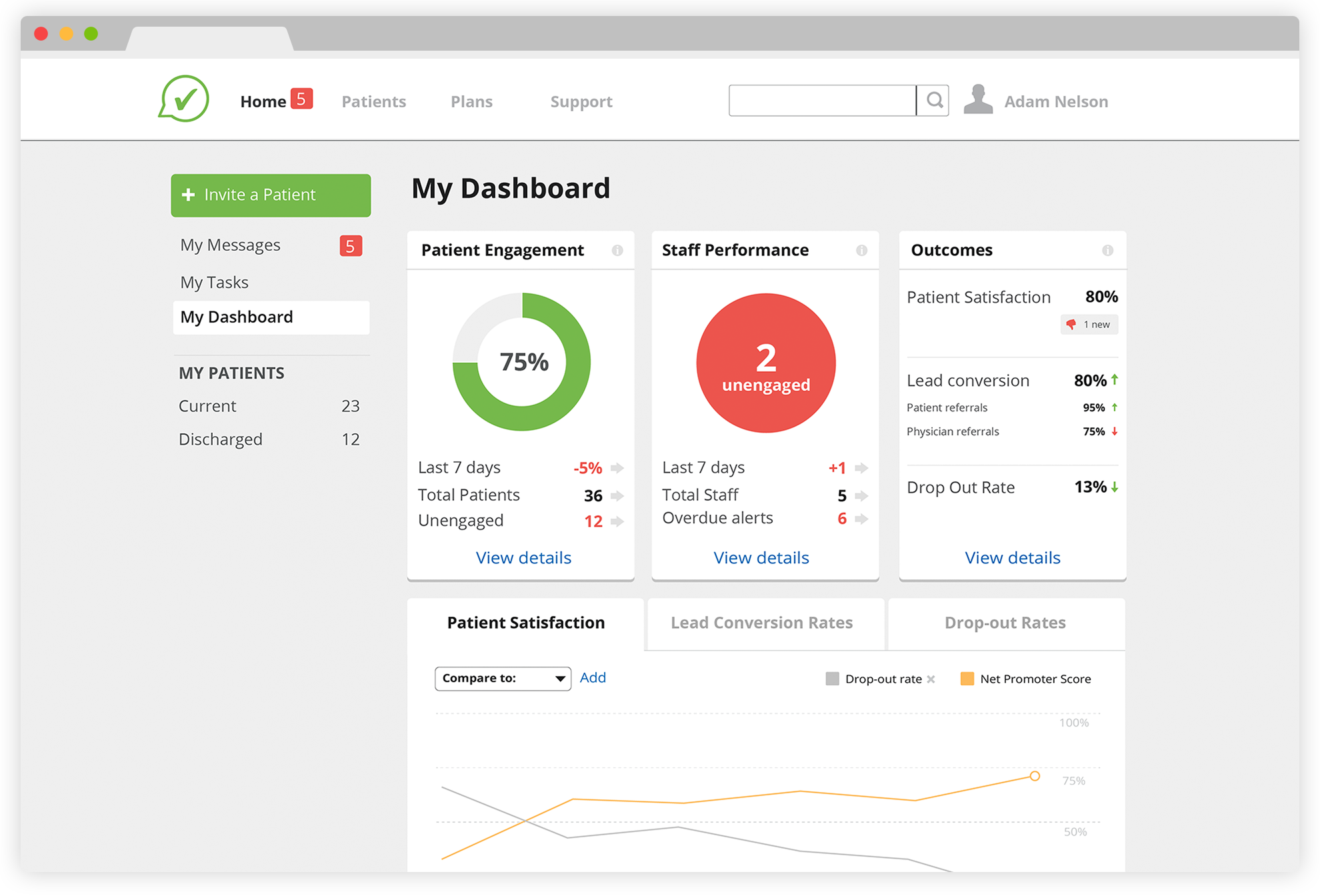
Task: Click the thumbs-down 1 new badge
Action: pyautogui.click(x=1089, y=325)
